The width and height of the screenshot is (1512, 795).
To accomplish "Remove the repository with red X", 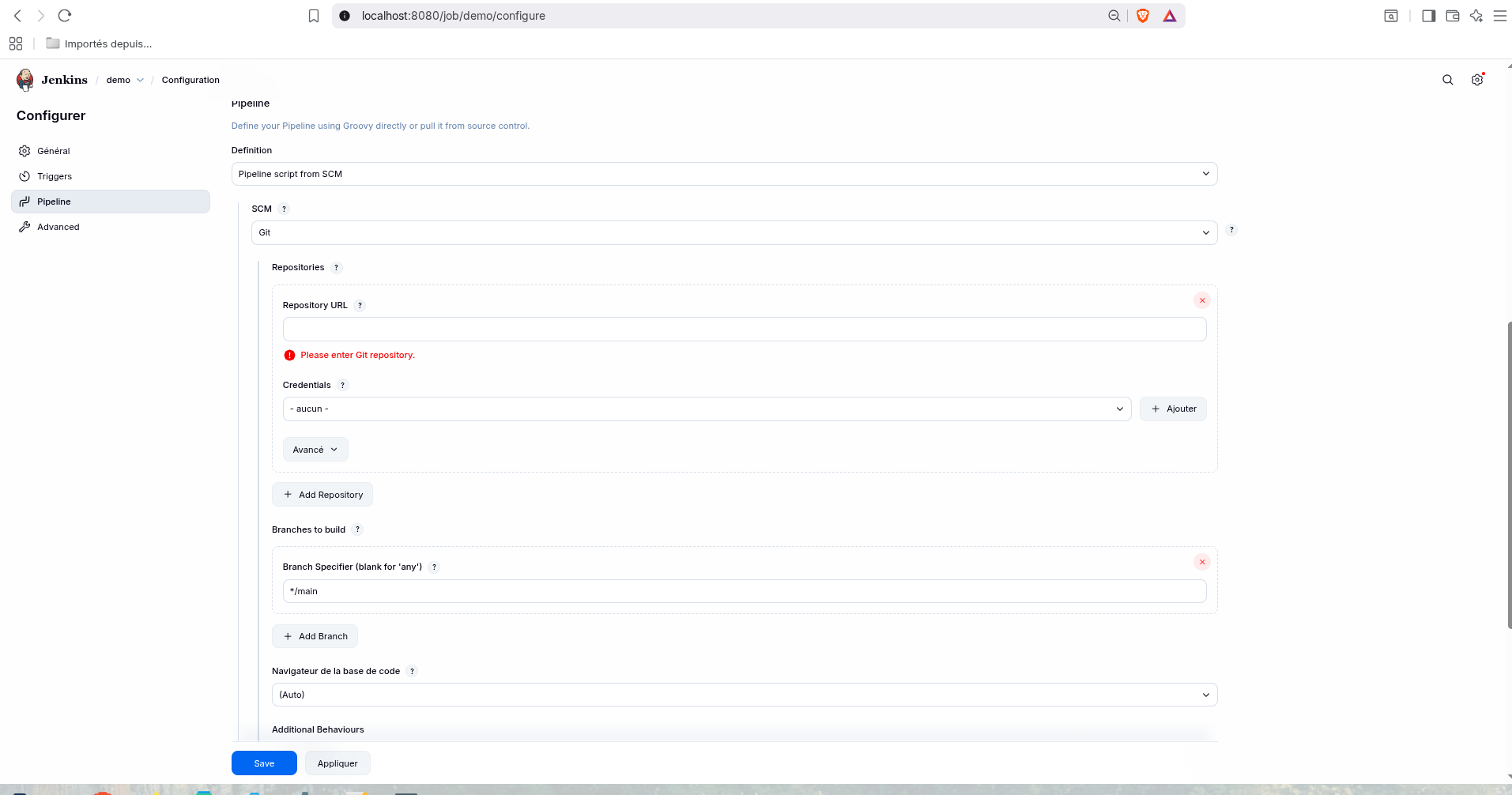I will coord(1202,300).
